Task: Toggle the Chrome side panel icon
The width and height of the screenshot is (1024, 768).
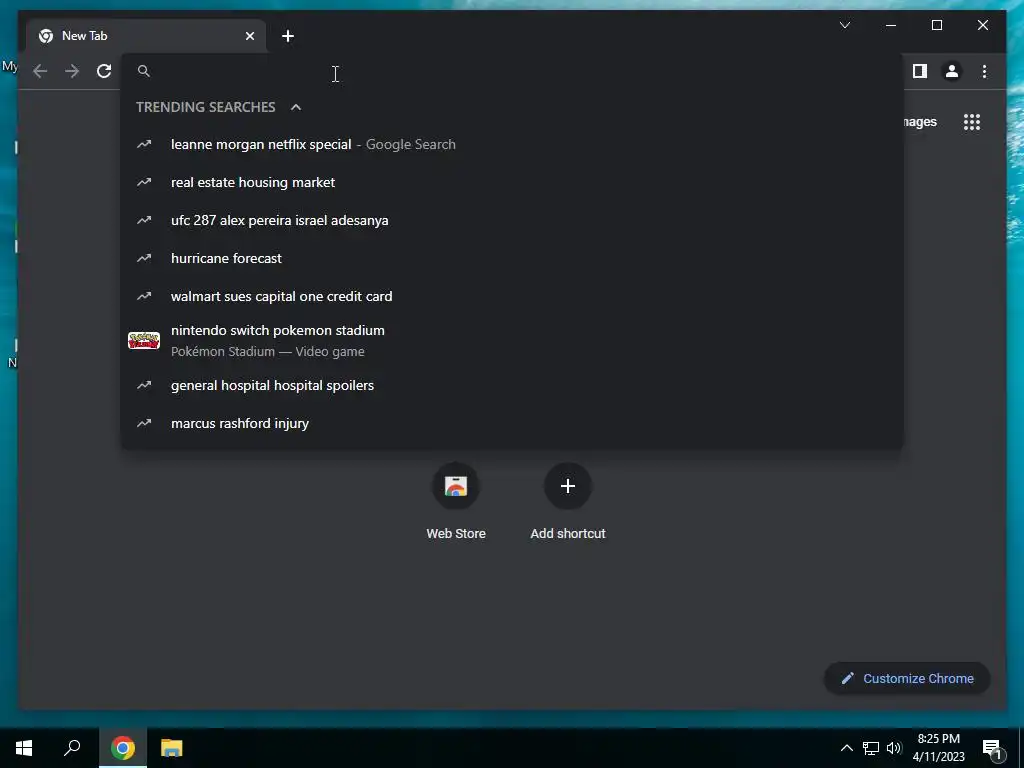Action: (x=920, y=71)
